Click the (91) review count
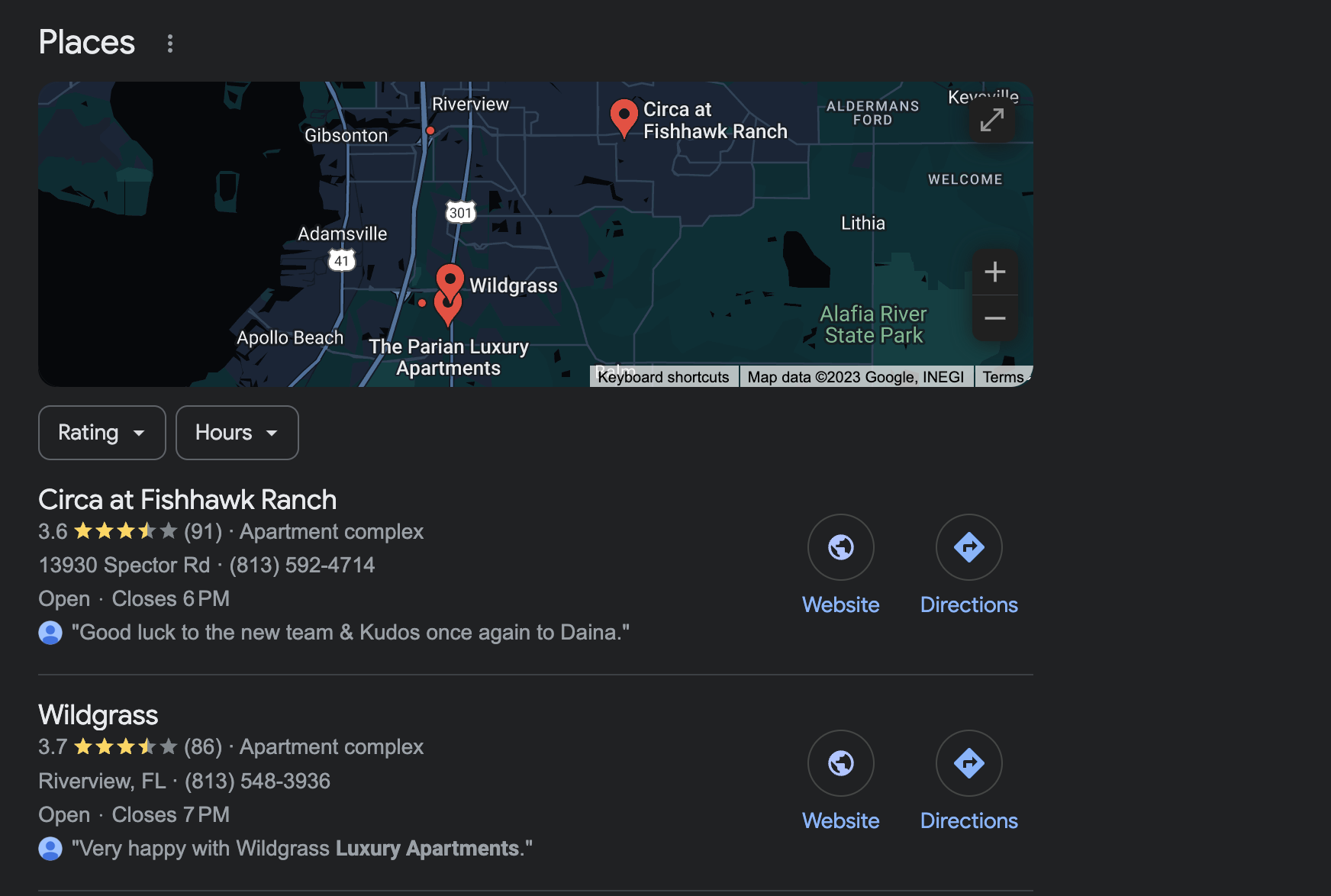This screenshot has width=1331, height=896. [203, 531]
